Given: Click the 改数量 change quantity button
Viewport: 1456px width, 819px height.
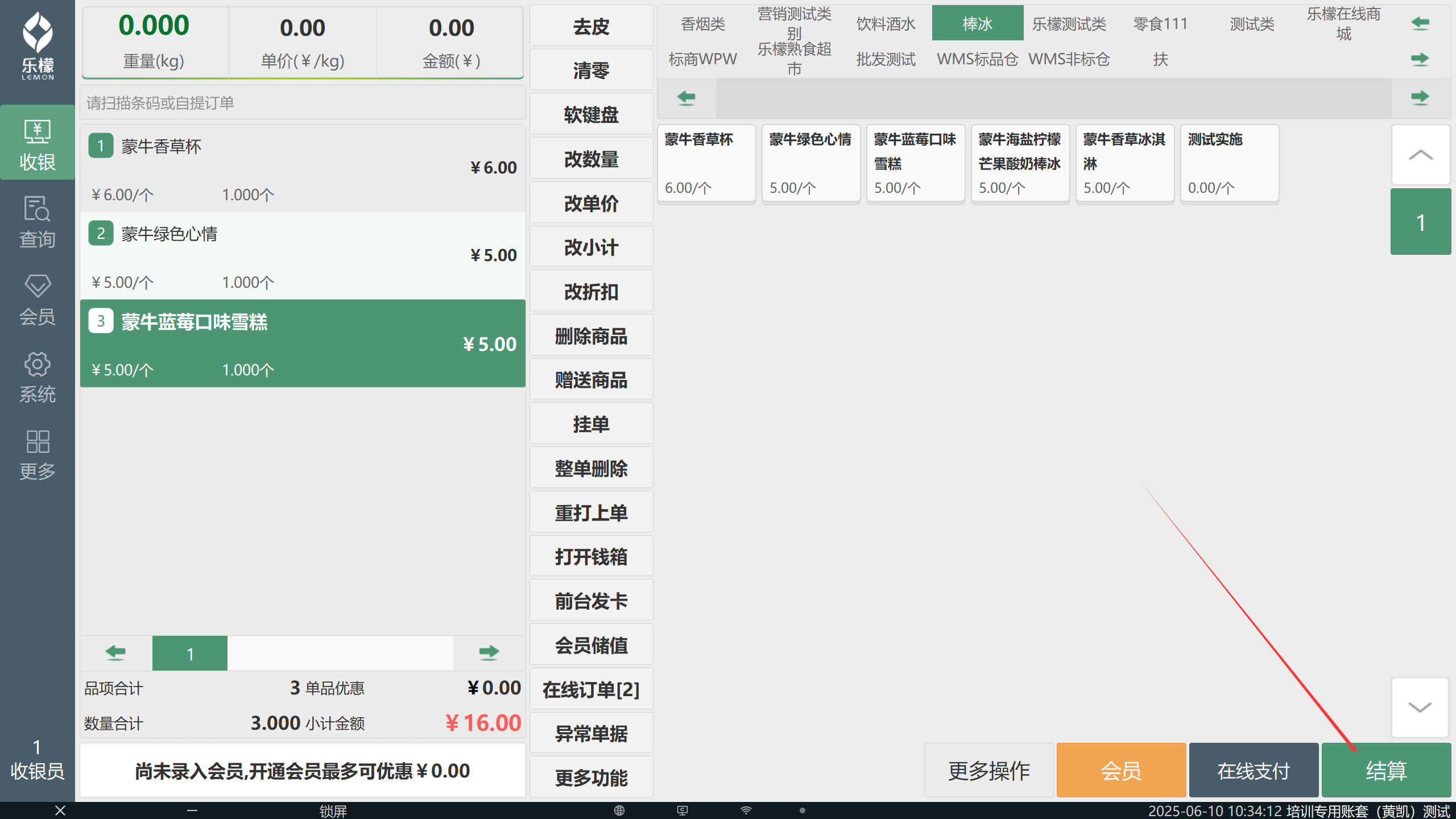Looking at the screenshot, I should click(591, 159).
